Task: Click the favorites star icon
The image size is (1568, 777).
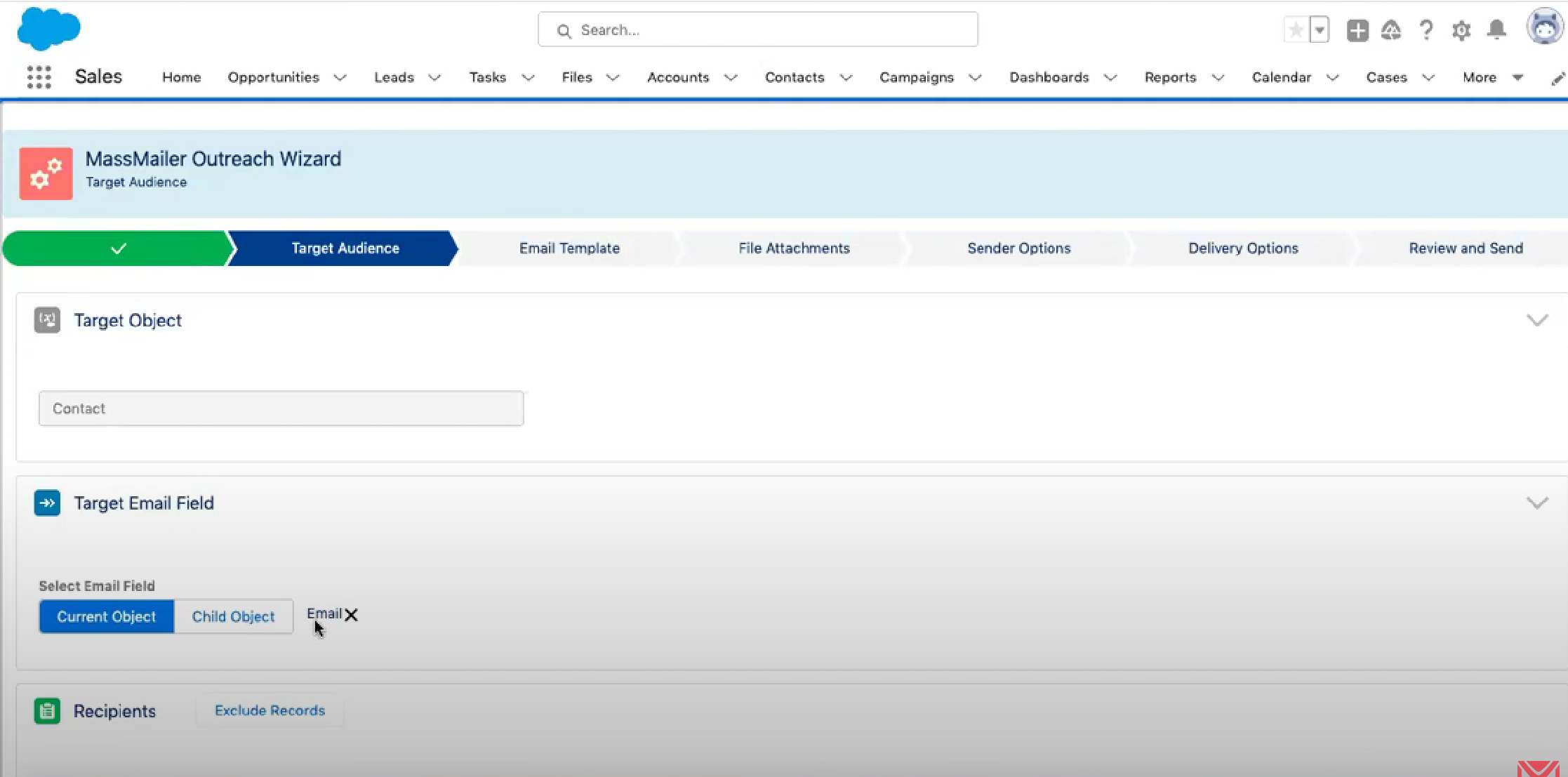Action: (1296, 30)
